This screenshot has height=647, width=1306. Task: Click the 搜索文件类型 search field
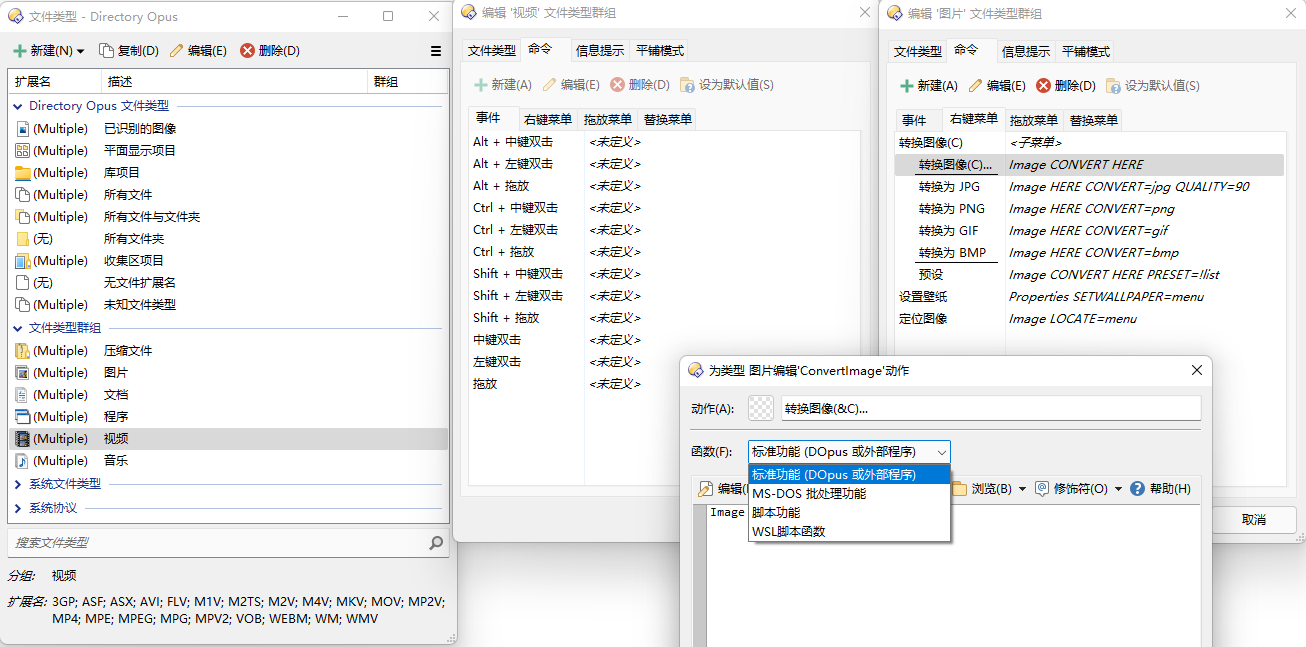click(215, 542)
